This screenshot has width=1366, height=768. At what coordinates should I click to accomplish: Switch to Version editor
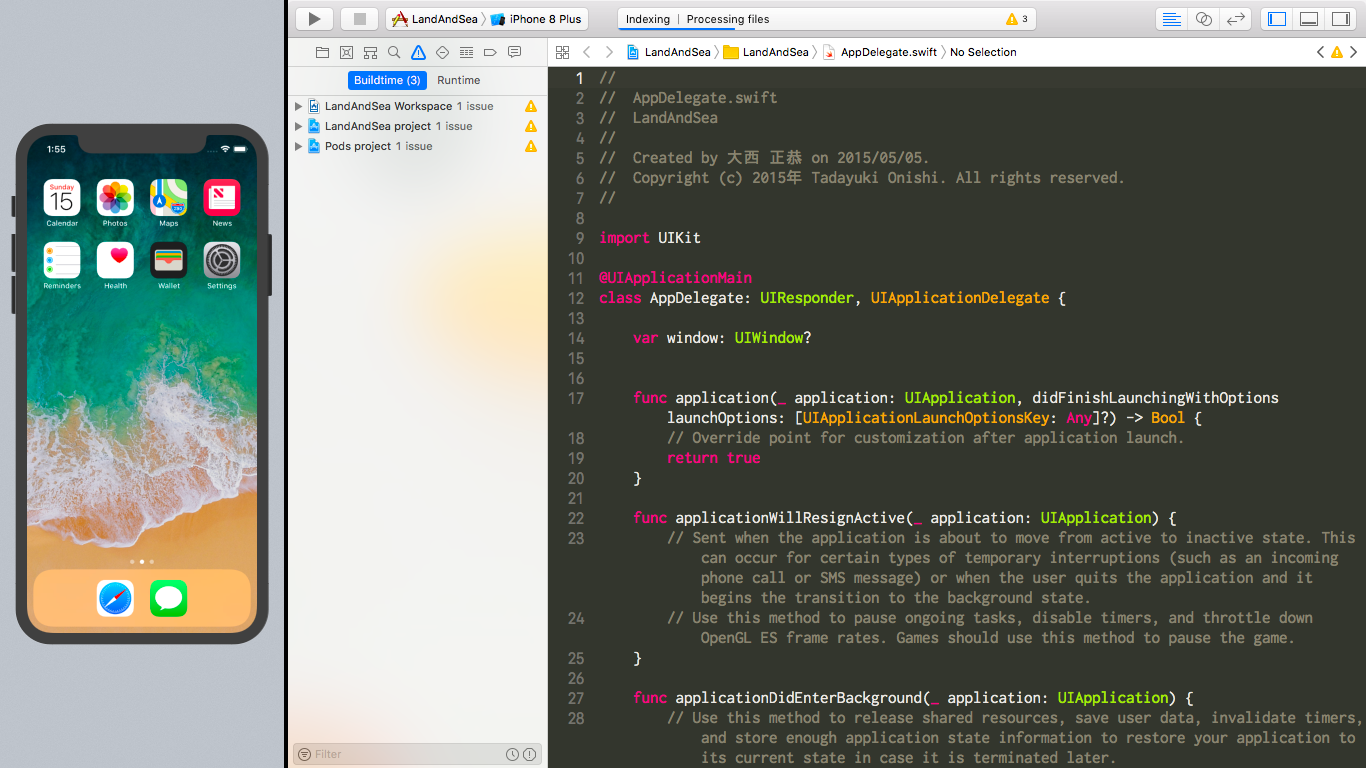1237,19
